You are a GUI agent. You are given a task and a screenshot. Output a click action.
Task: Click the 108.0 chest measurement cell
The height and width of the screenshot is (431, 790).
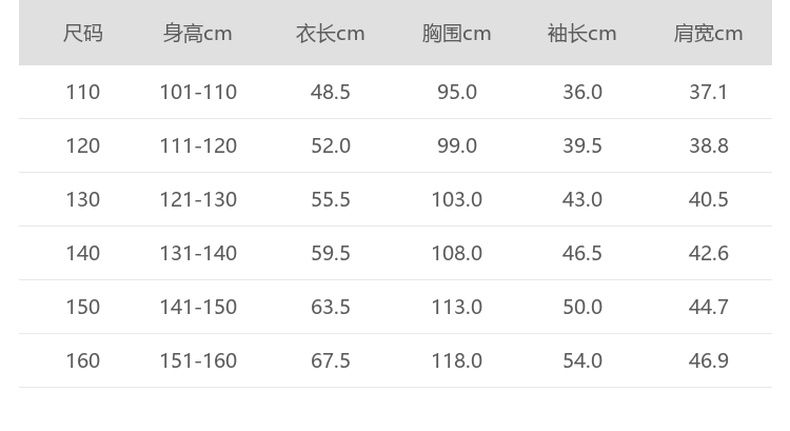tap(456, 253)
